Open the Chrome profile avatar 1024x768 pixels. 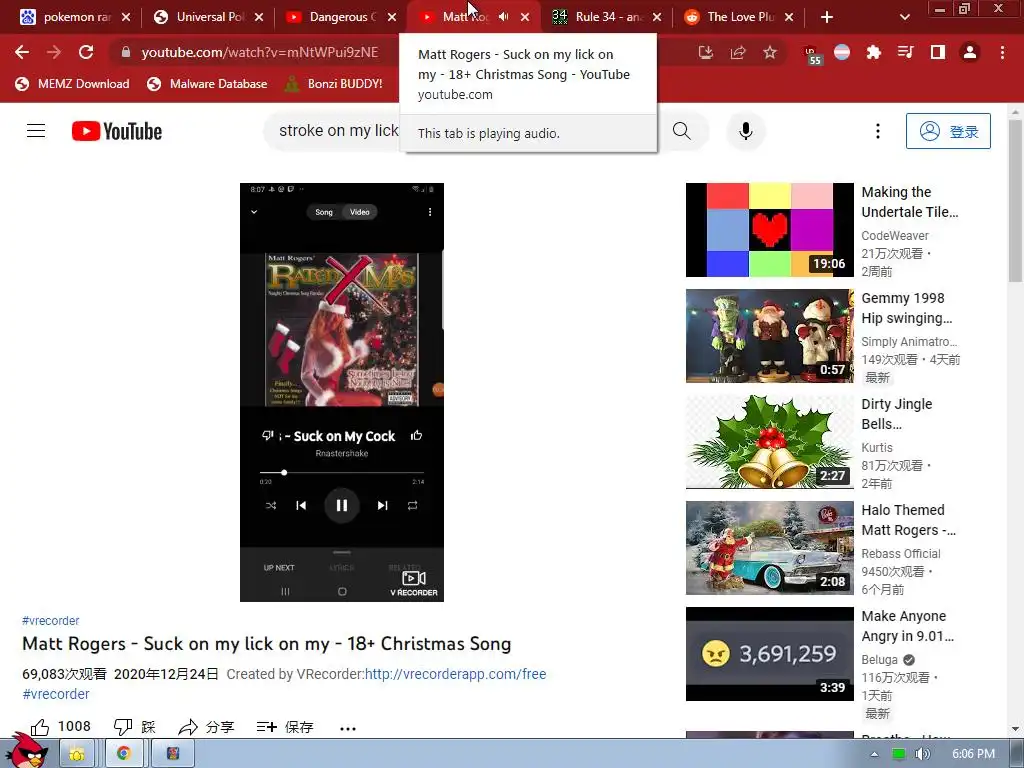(970, 52)
